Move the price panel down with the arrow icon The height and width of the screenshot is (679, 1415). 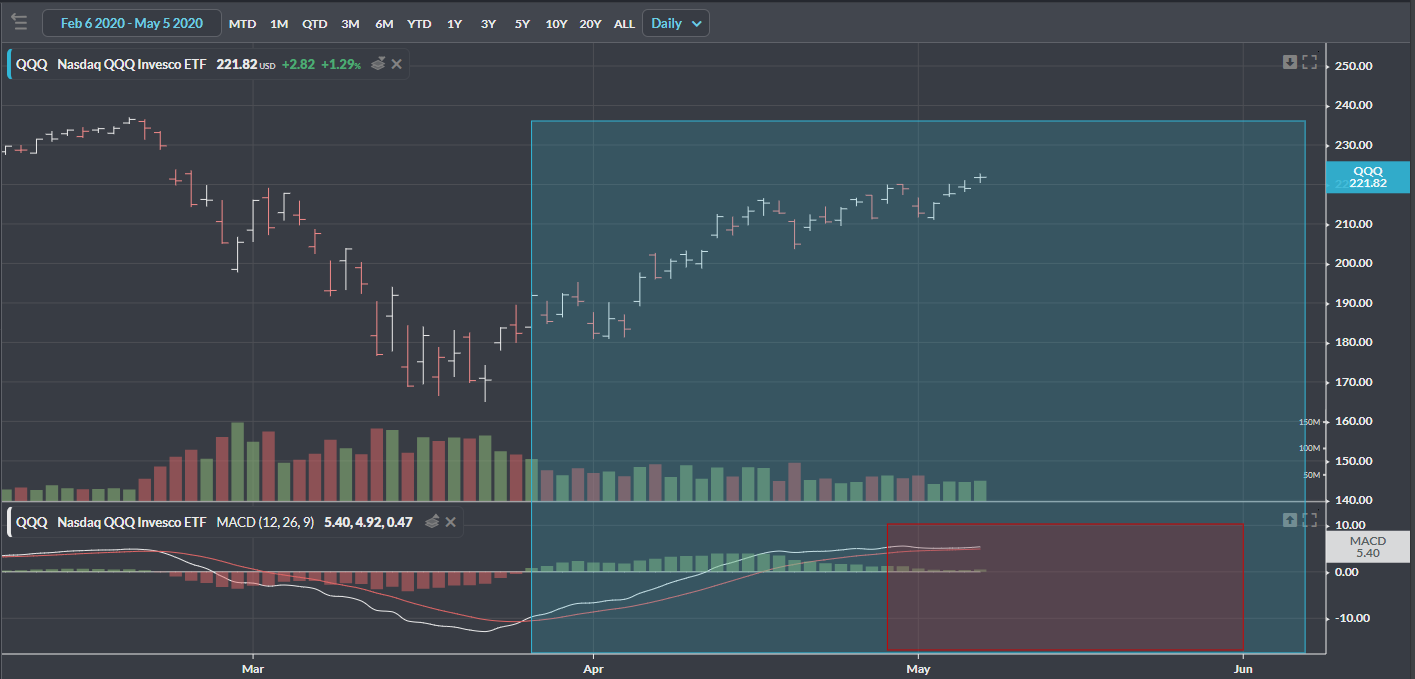click(x=1290, y=62)
